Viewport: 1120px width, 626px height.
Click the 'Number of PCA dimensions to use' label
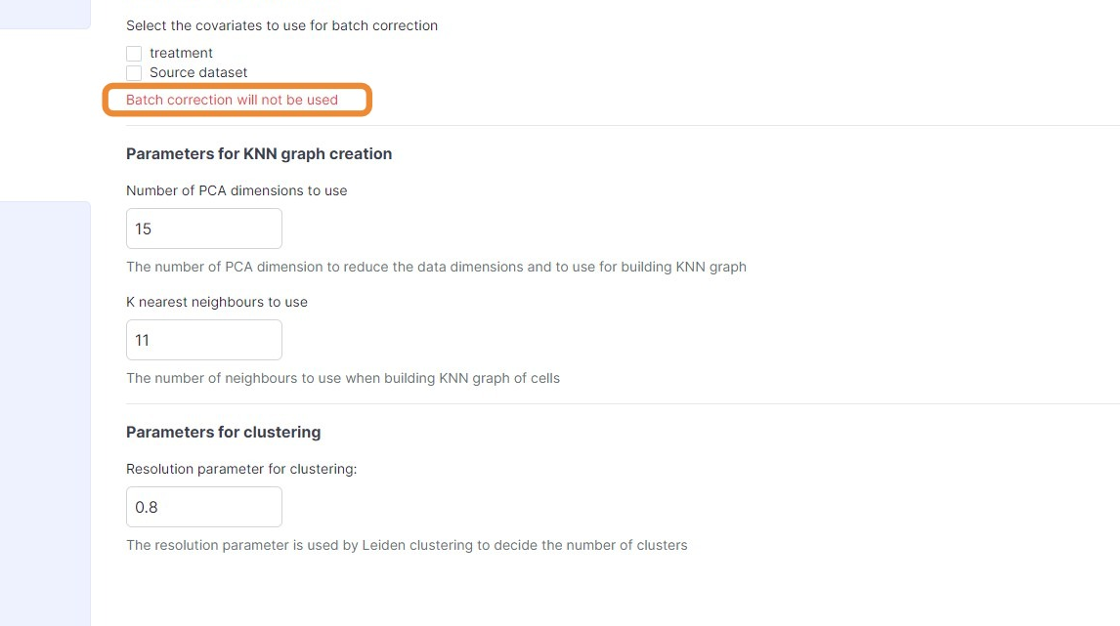(x=236, y=191)
